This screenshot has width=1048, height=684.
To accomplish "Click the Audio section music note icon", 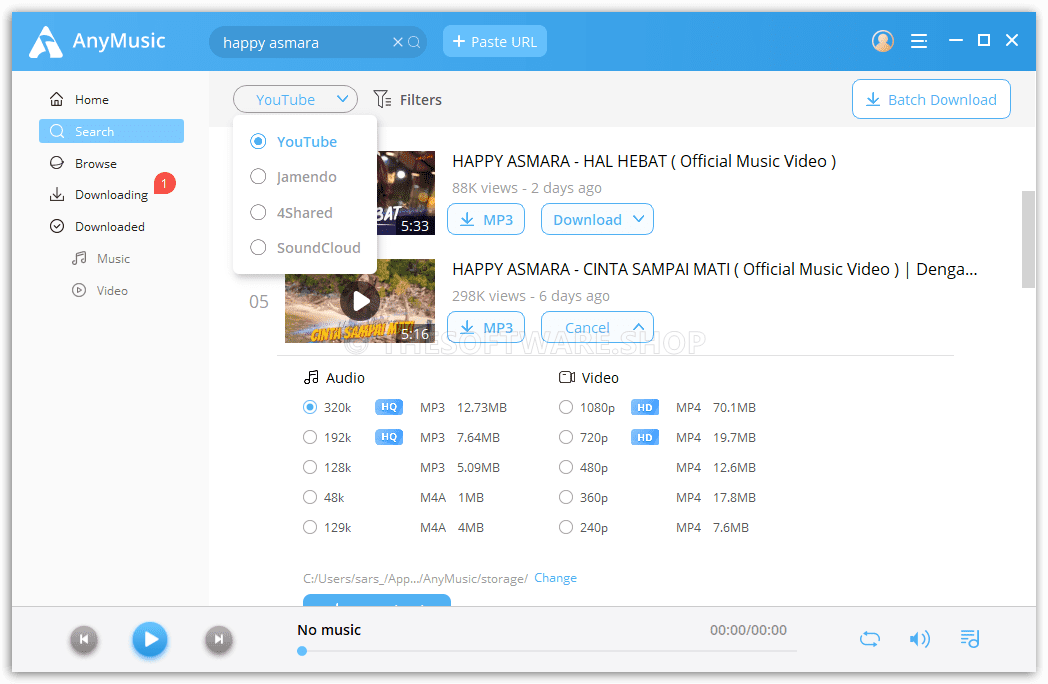I will (x=311, y=377).
